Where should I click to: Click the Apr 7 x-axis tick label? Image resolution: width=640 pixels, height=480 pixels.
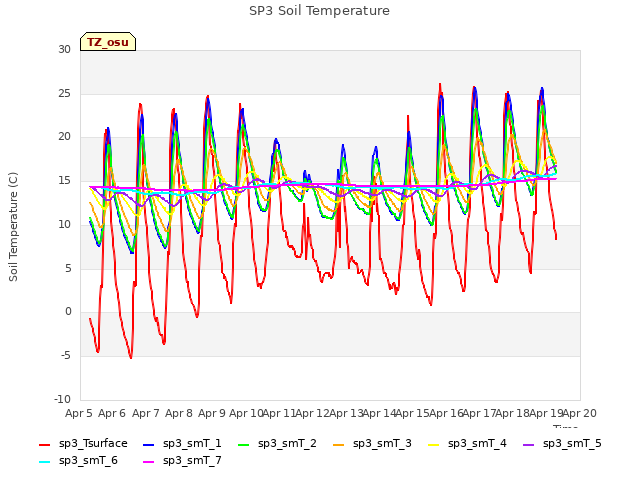146,413
